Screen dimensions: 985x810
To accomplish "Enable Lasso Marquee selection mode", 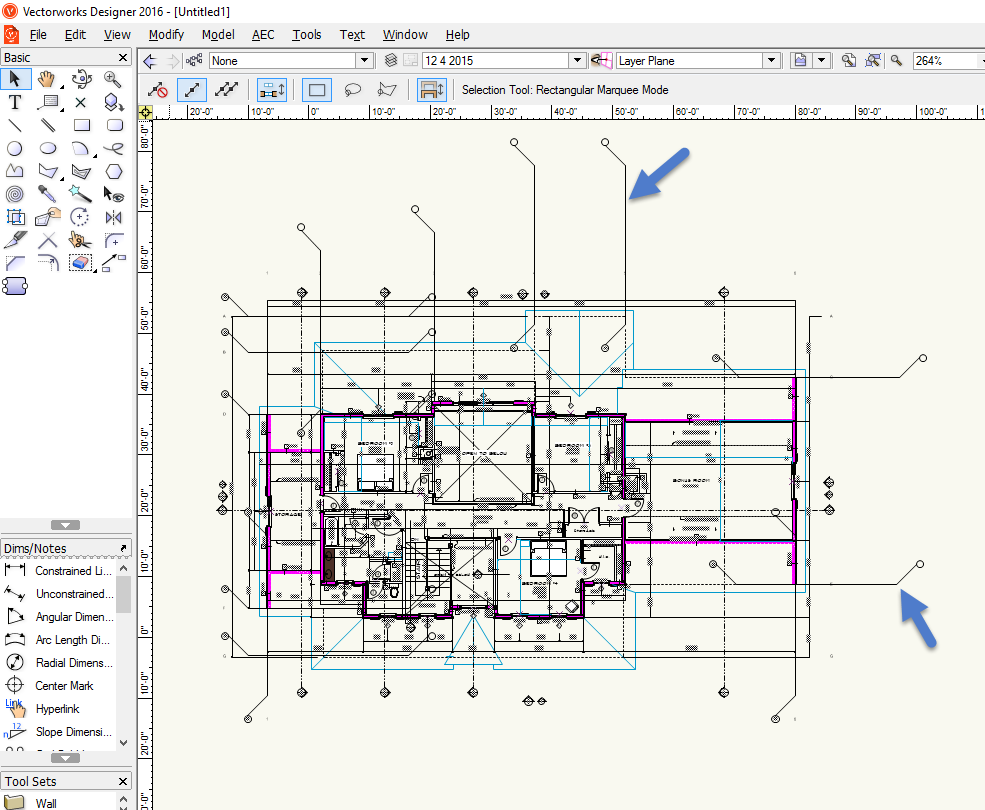I will click(352, 90).
